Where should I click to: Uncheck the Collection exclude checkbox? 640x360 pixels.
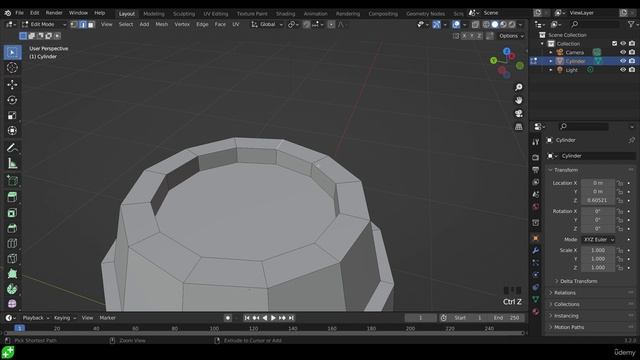615,44
